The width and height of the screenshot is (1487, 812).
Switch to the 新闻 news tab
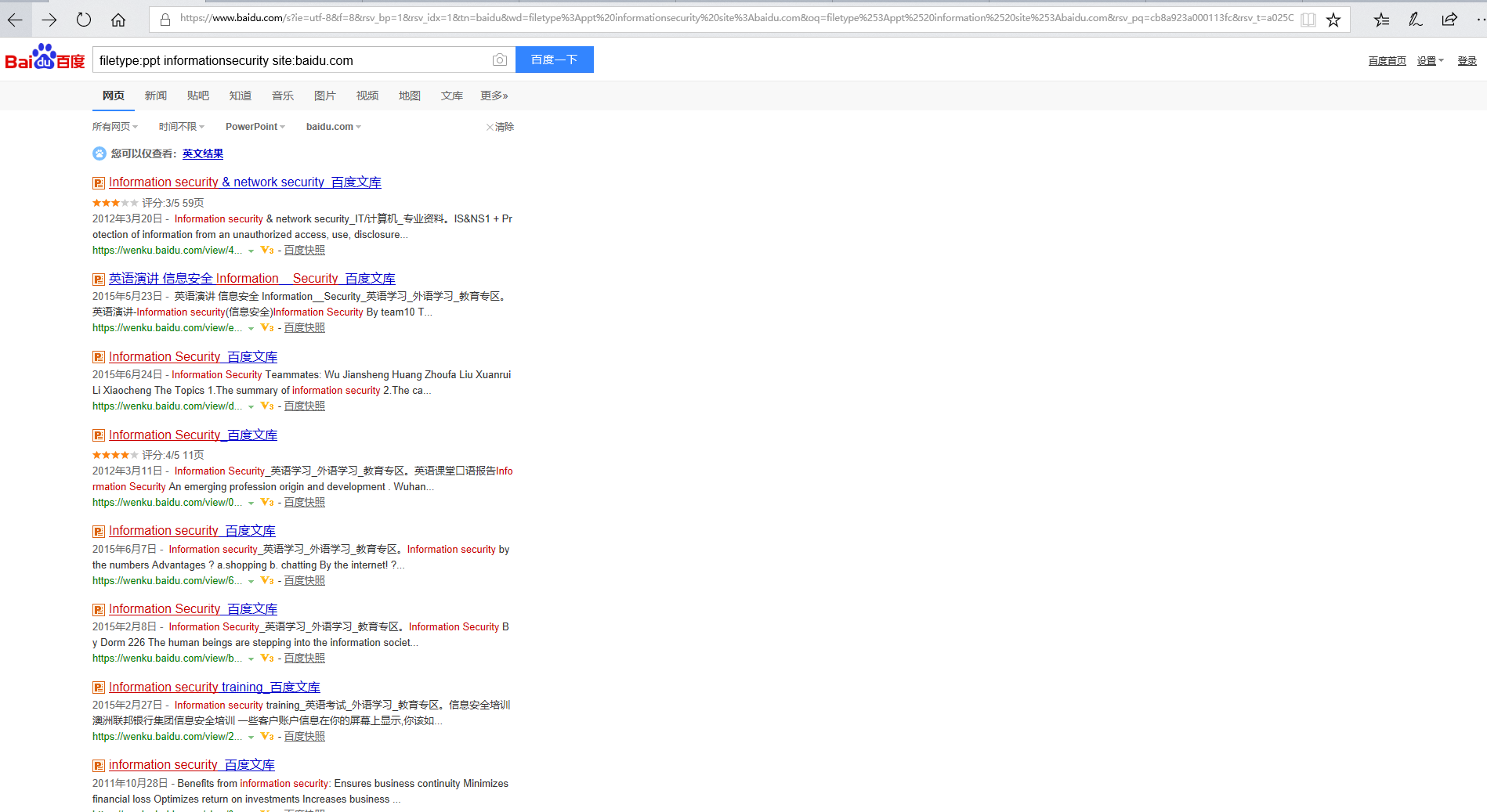[x=155, y=96]
